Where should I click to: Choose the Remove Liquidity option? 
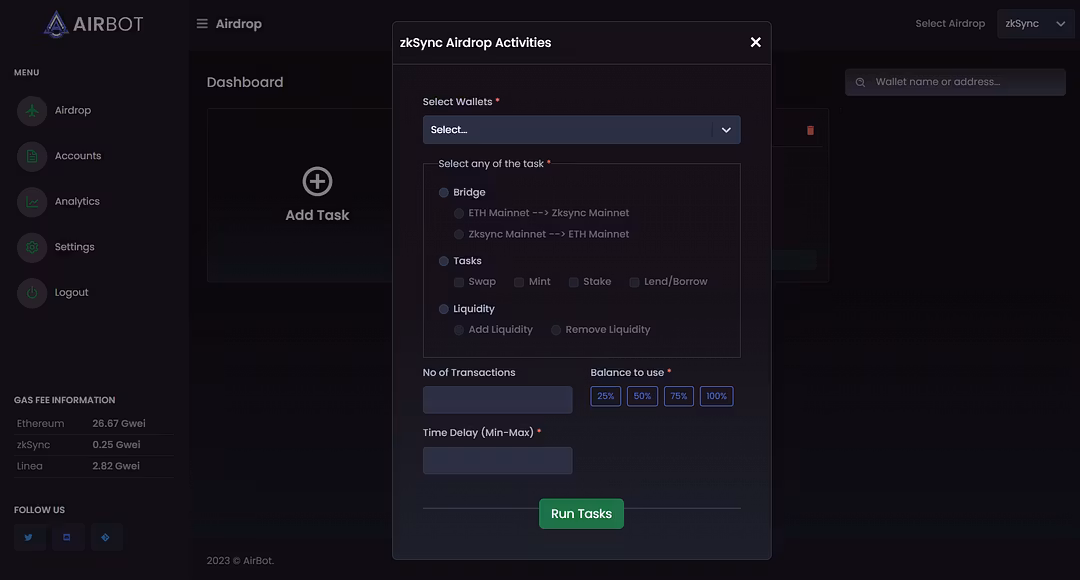(556, 331)
